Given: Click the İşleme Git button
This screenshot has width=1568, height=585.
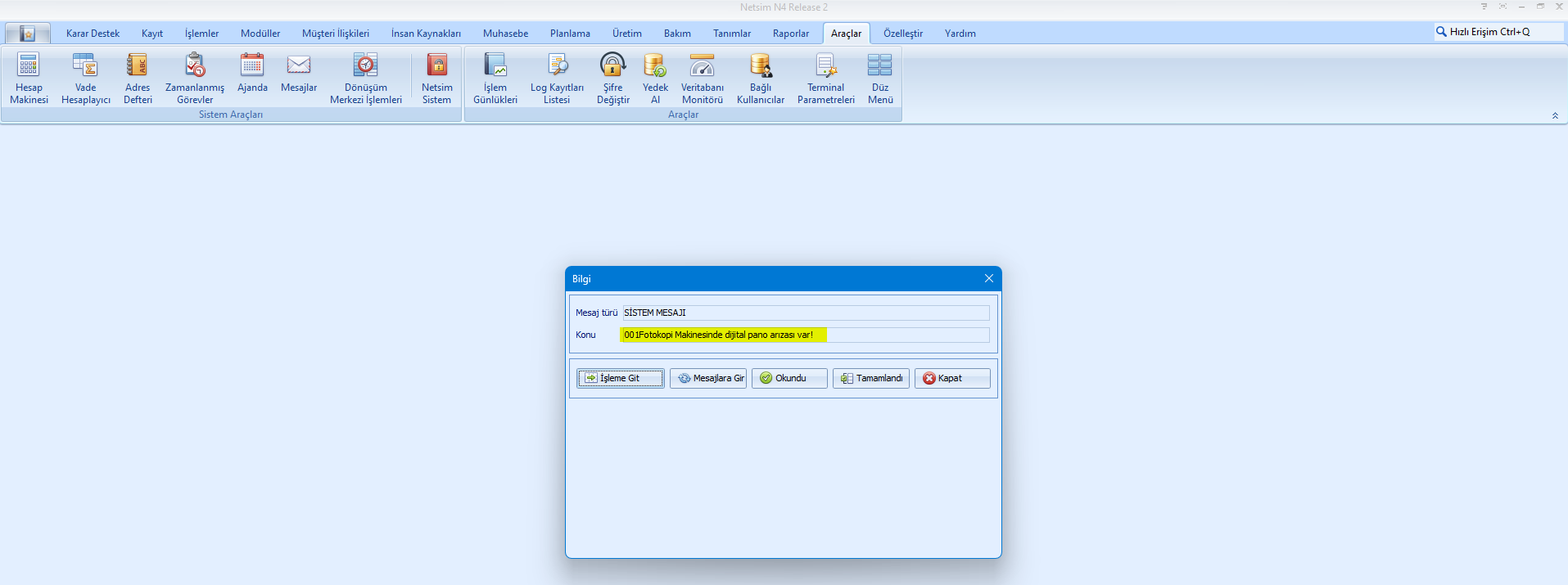Looking at the screenshot, I should (x=621, y=378).
